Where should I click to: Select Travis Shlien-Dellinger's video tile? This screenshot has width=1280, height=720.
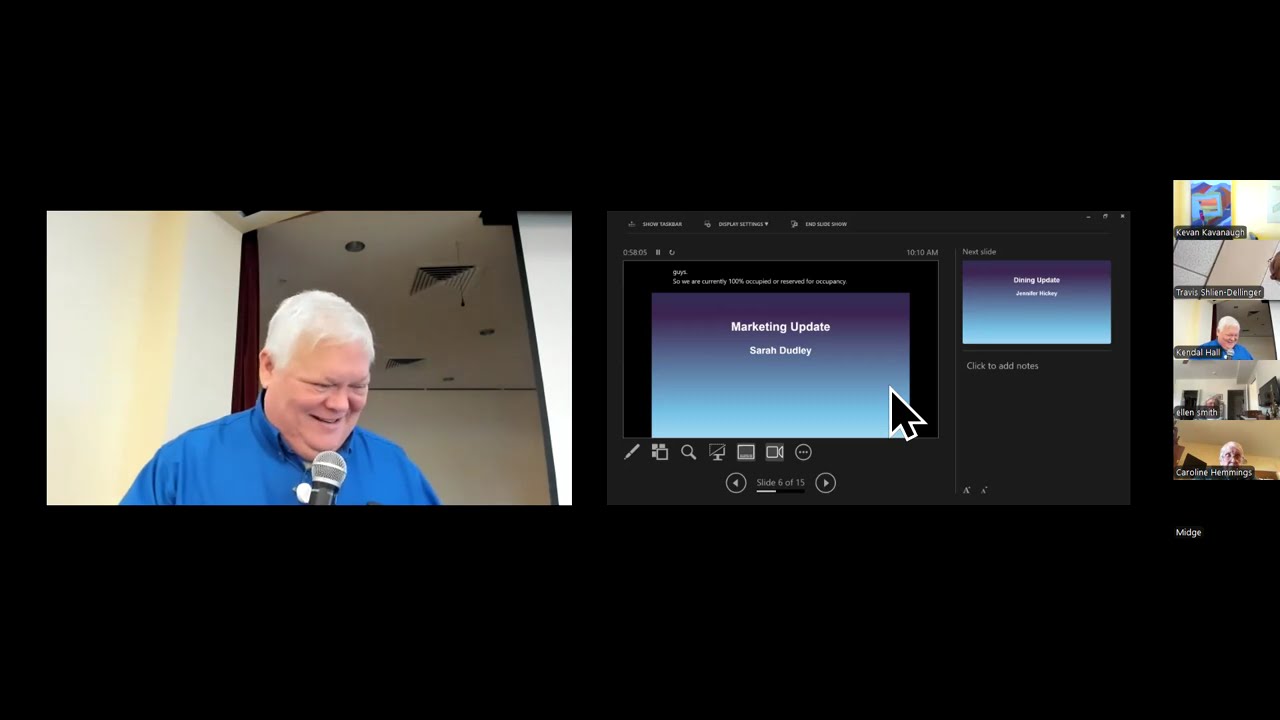pyautogui.click(x=1226, y=270)
